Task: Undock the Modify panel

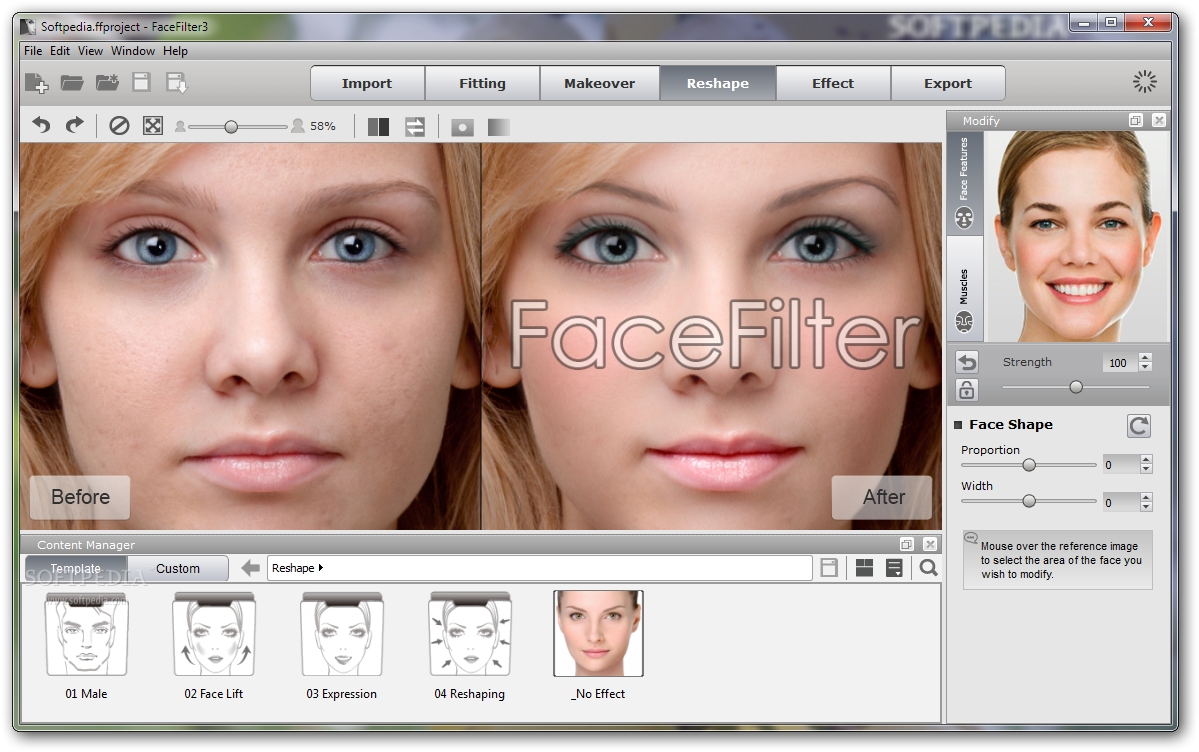Action: click(x=1136, y=120)
